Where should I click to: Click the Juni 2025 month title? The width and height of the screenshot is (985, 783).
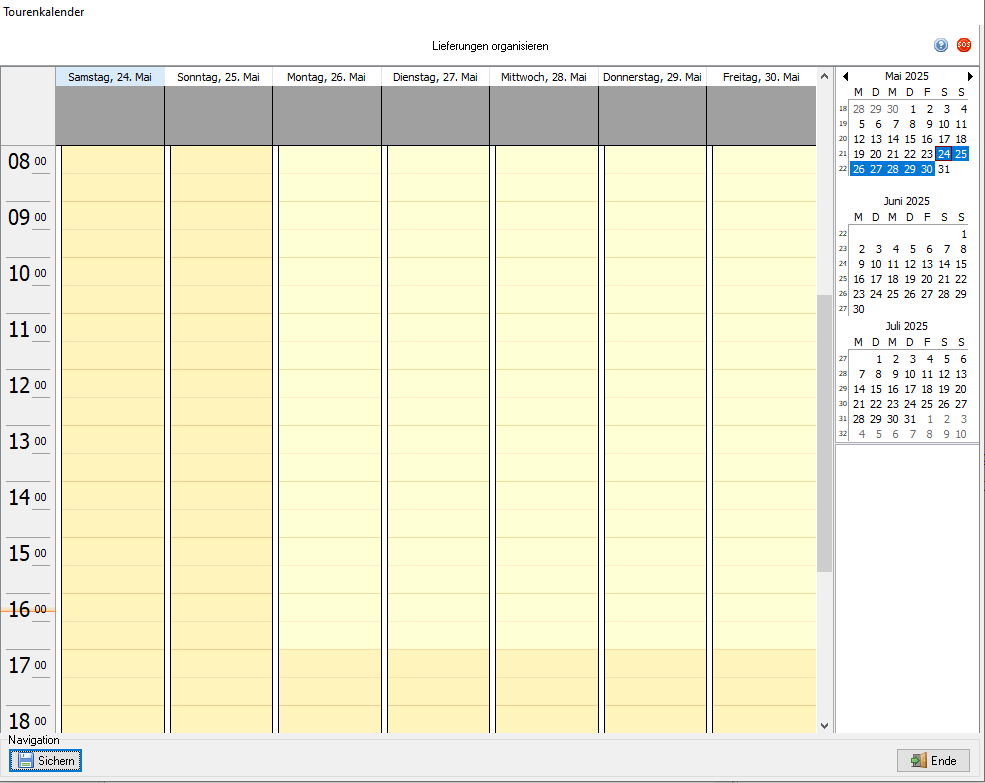point(906,201)
